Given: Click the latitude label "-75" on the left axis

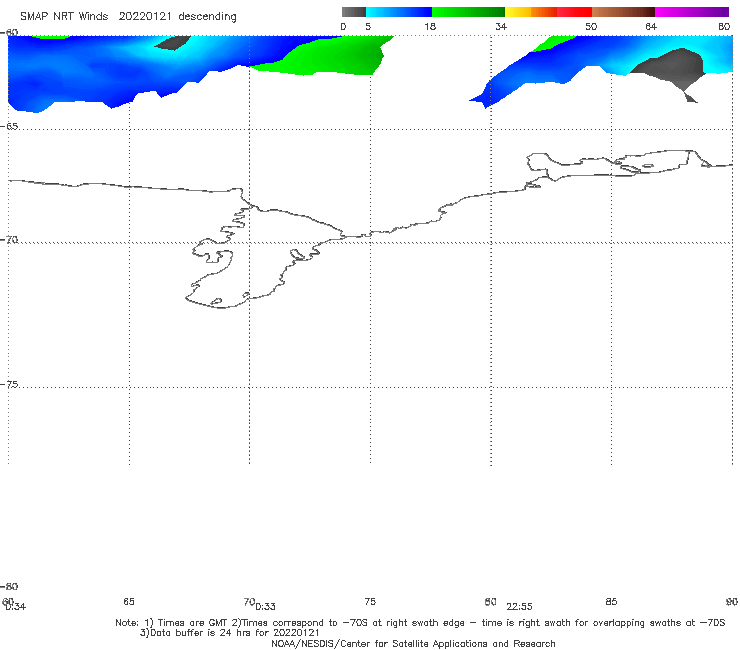Looking at the screenshot, I should [9, 384].
